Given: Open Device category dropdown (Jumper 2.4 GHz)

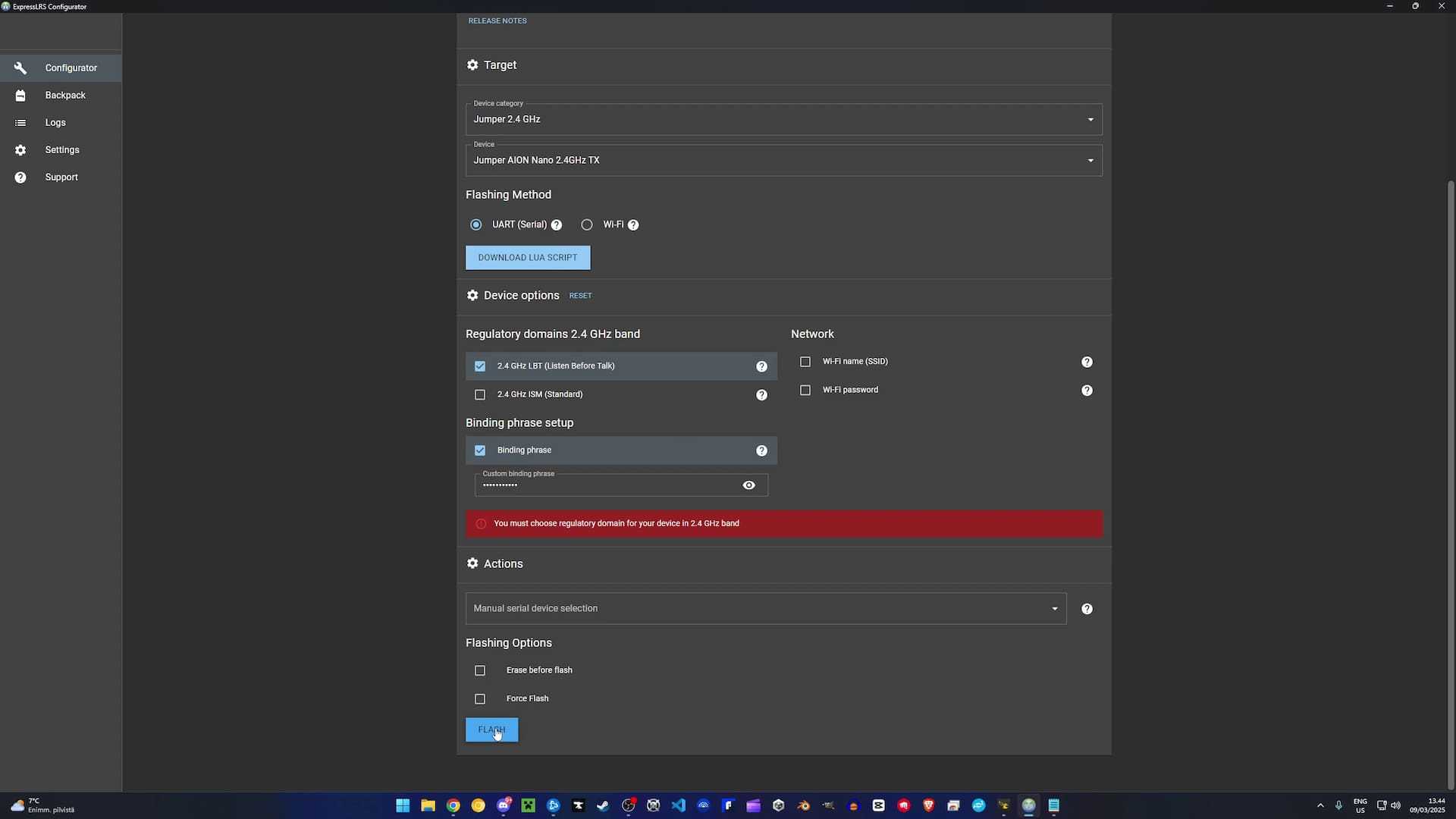Looking at the screenshot, I should pos(783,120).
